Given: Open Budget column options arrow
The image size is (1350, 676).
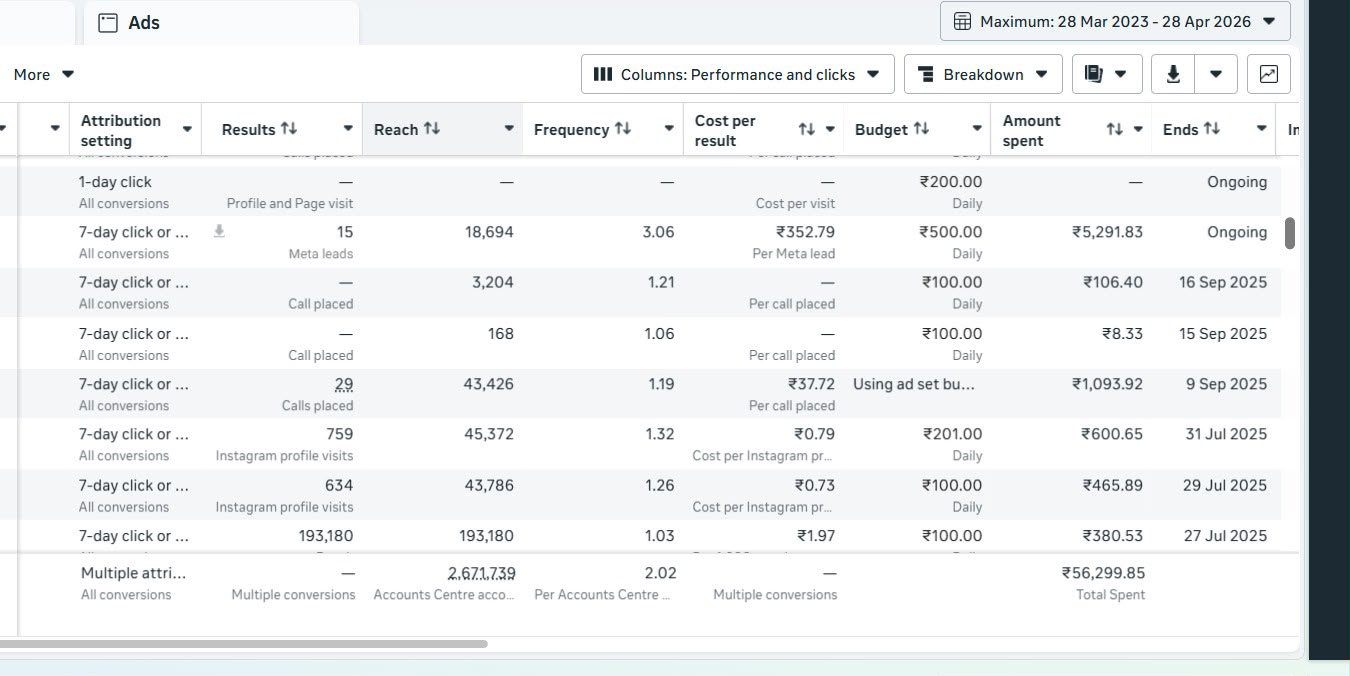Looking at the screenshot, I should point(977,129).
